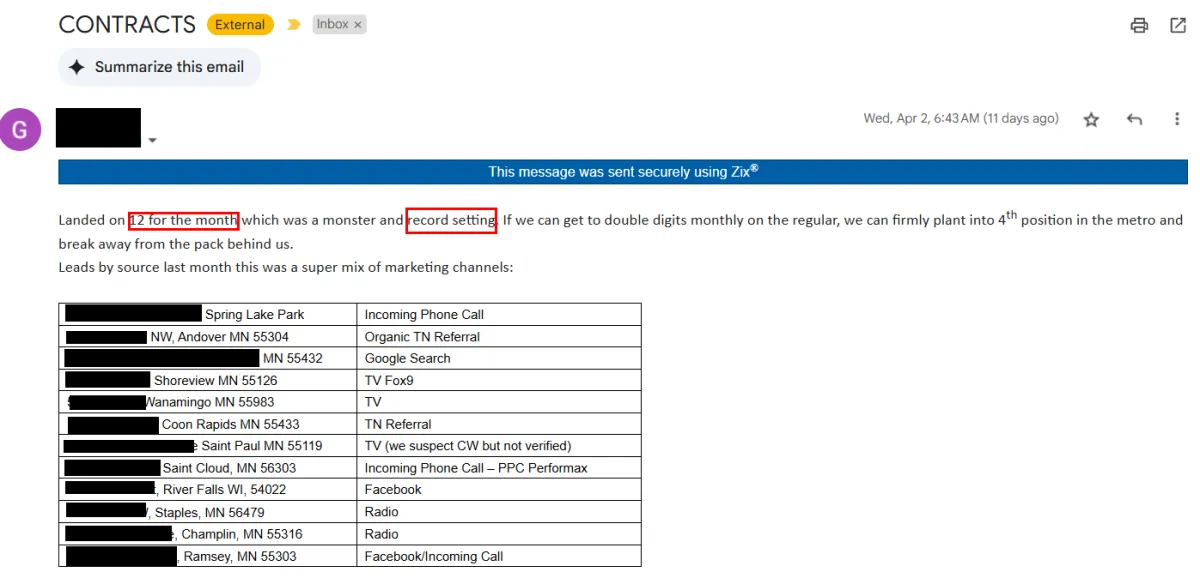Click the Andover MN 55304 address cell
Viewport: 1200px width, 584px height.
(x=208, y=336)
